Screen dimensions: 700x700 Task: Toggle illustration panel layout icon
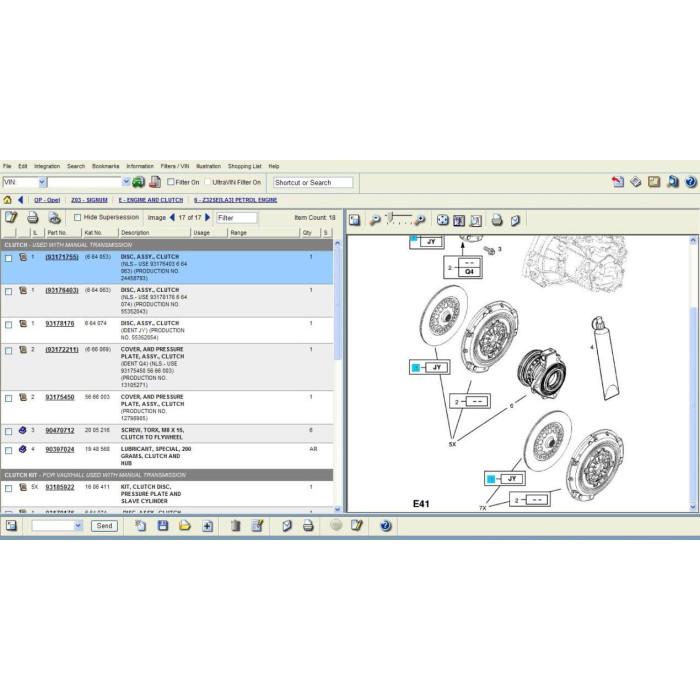pyautogui.click(x=354, y=220)
